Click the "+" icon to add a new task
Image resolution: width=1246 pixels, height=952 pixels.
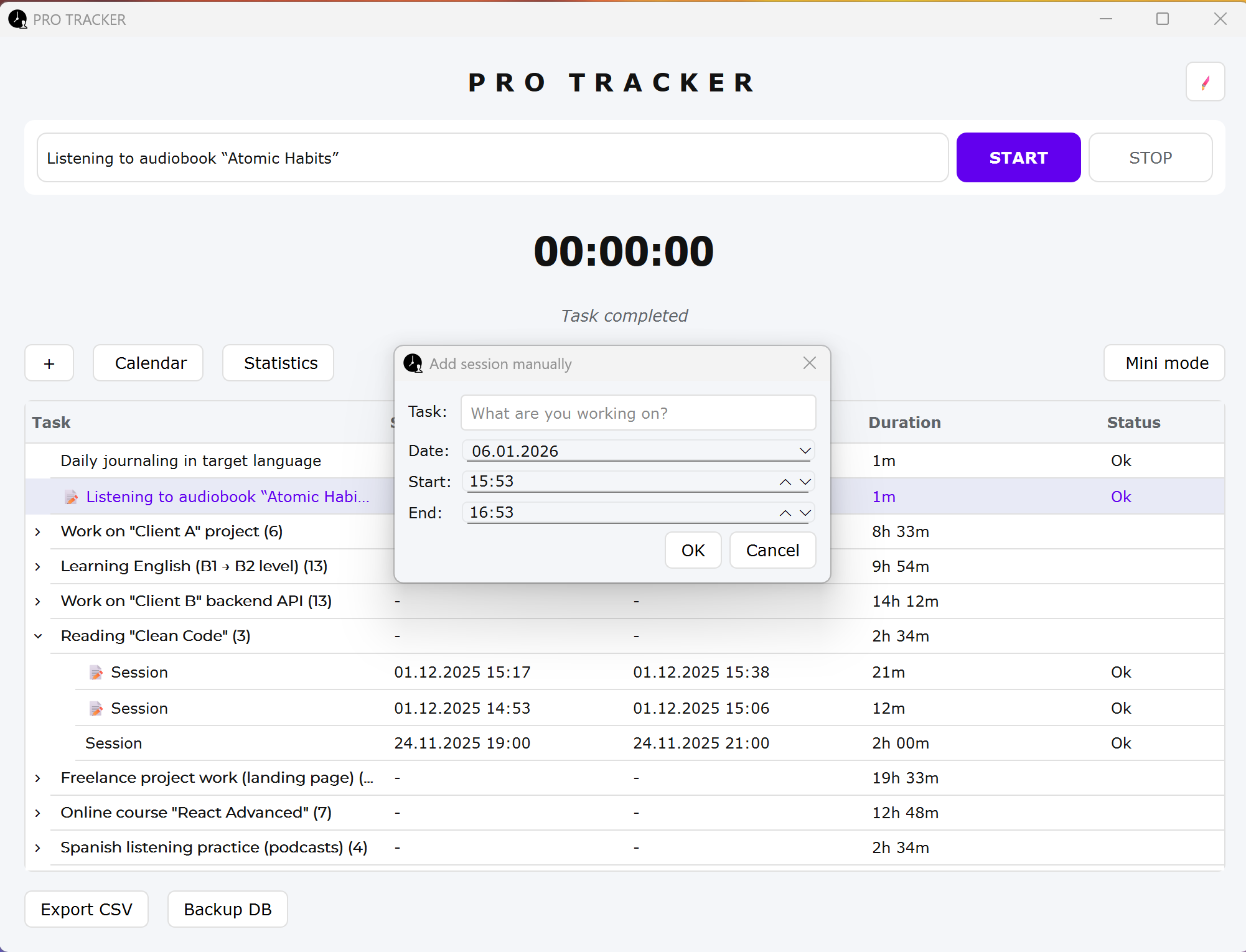click(49, 363)
